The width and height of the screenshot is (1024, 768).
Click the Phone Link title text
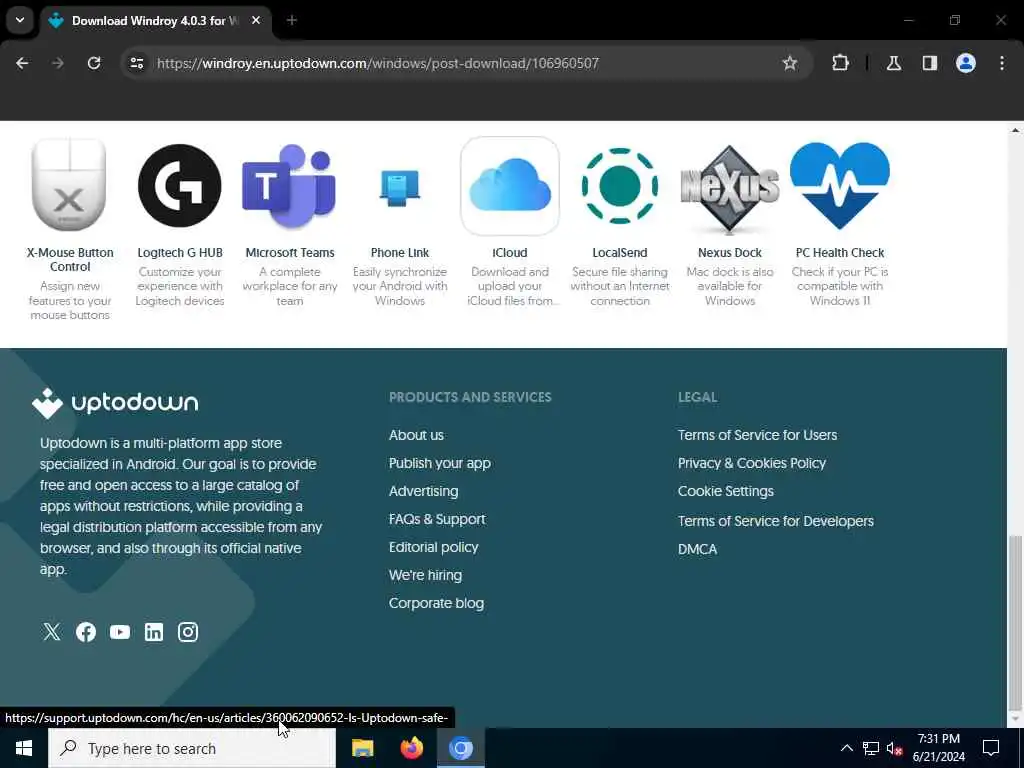point(400,253)
